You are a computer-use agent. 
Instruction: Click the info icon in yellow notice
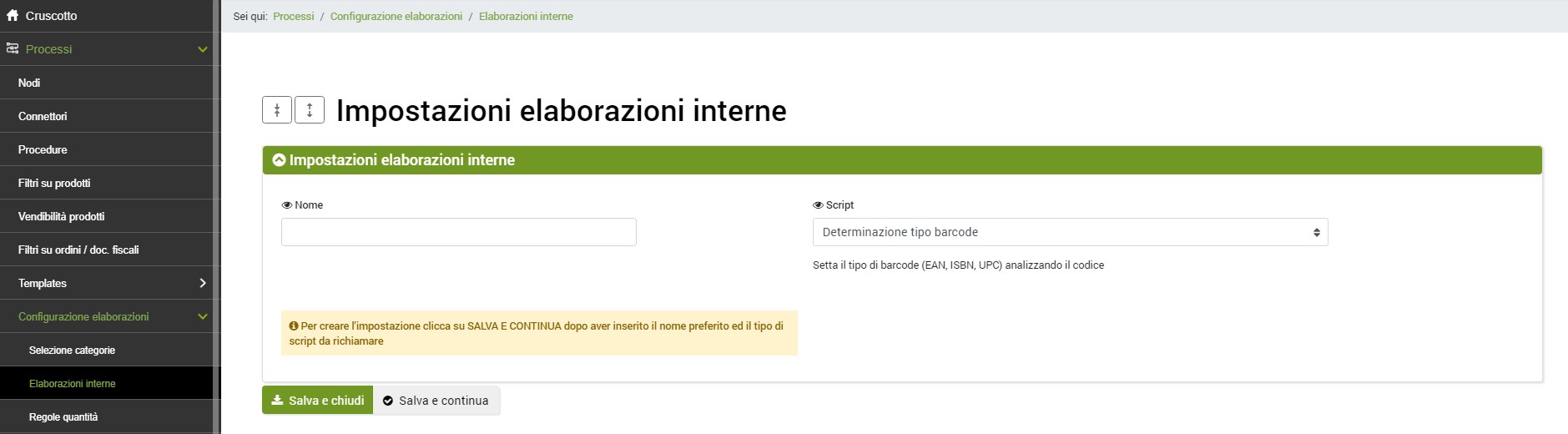pyautogui.click(x=294, y=326)
